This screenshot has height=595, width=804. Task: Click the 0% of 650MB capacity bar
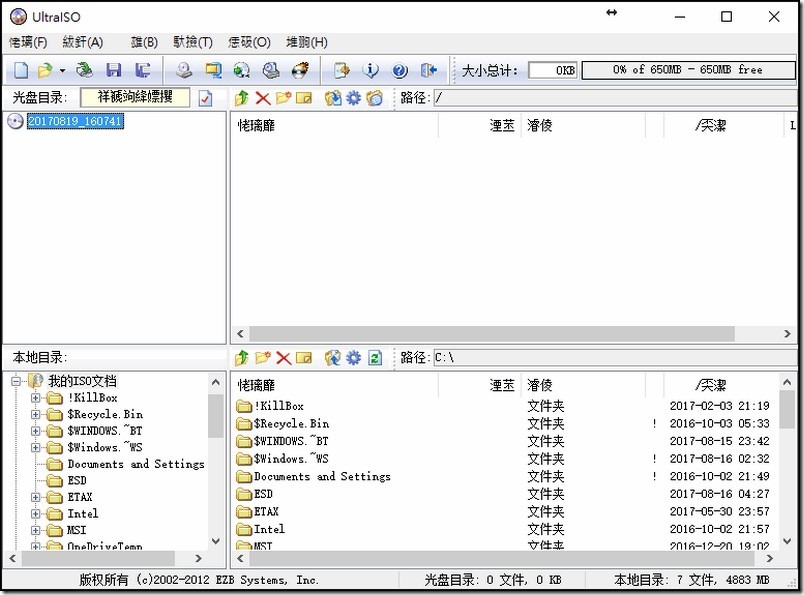pos(689,70)
